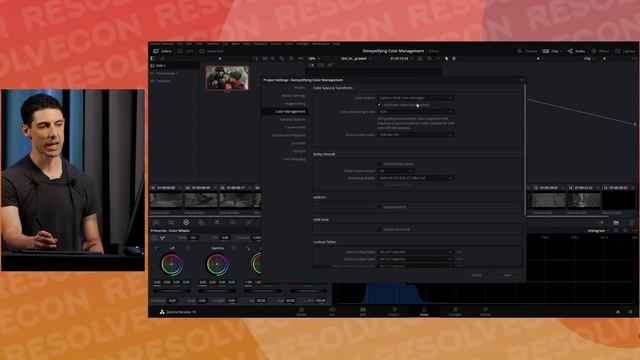Screen dimensions: 640x360
Task: Enable Dolby Vision checkbox
Action: (380, 164)
